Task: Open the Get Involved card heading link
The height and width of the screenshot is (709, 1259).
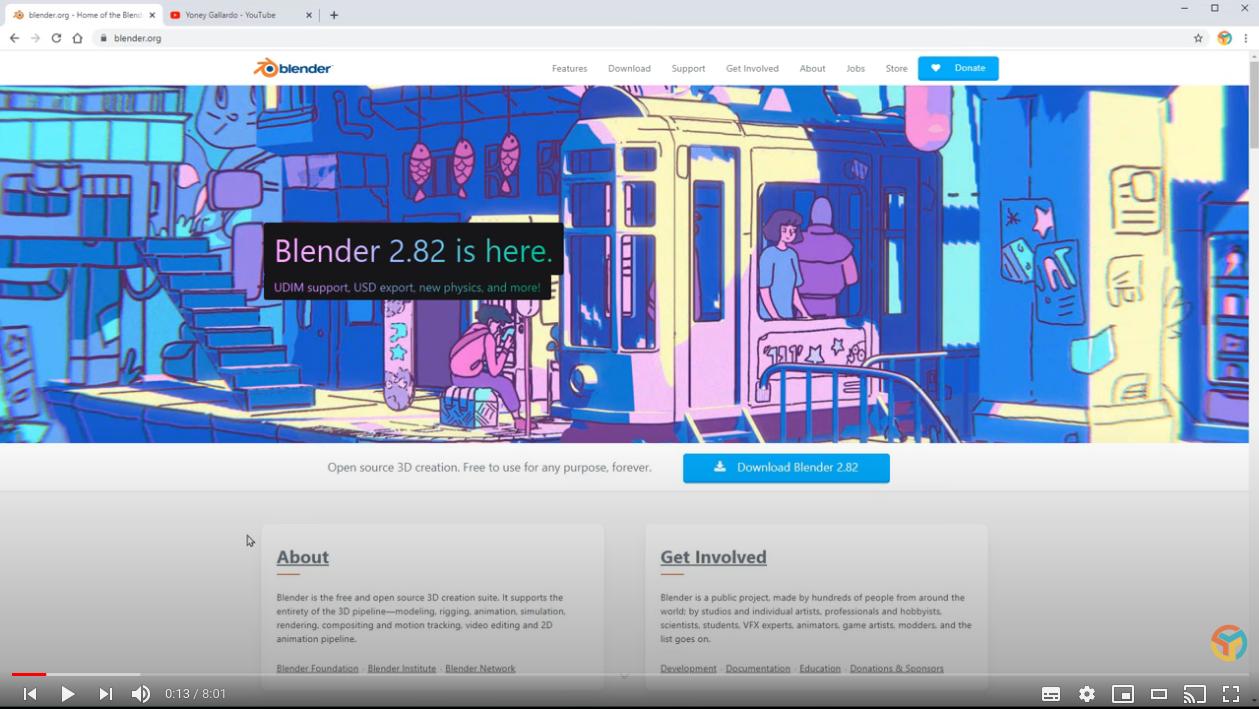Action: pyautogui.click(x=713, y=557)
